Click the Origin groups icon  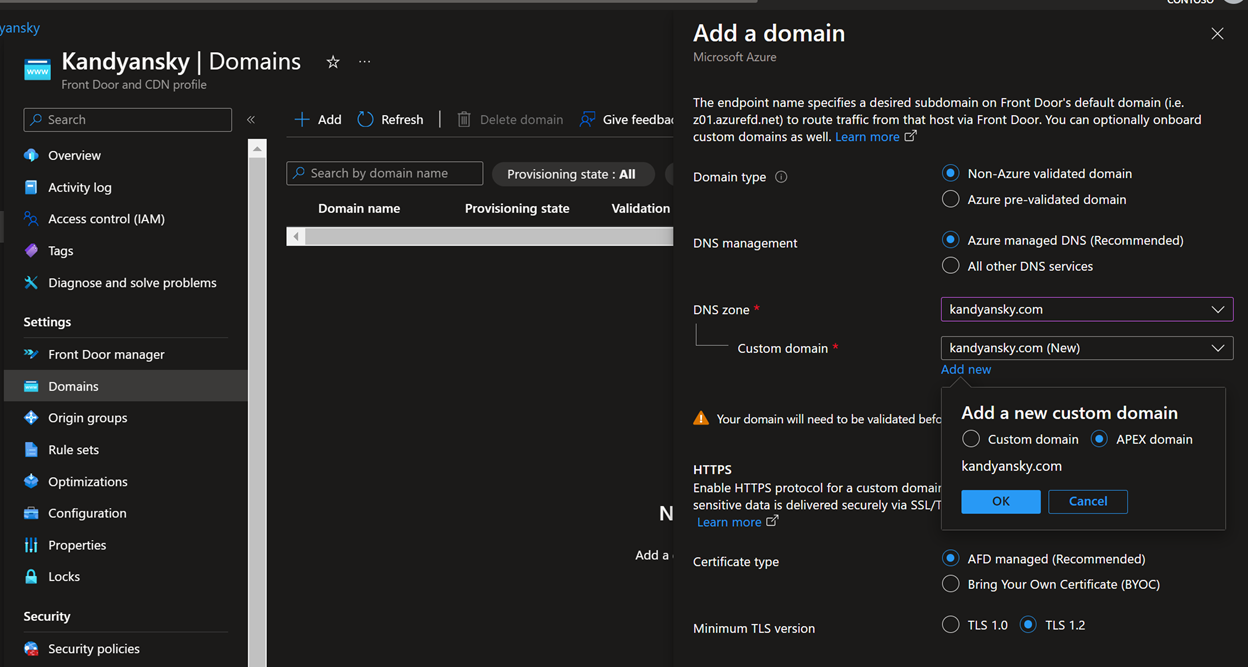pyautogui.click(x=31, y=418)
